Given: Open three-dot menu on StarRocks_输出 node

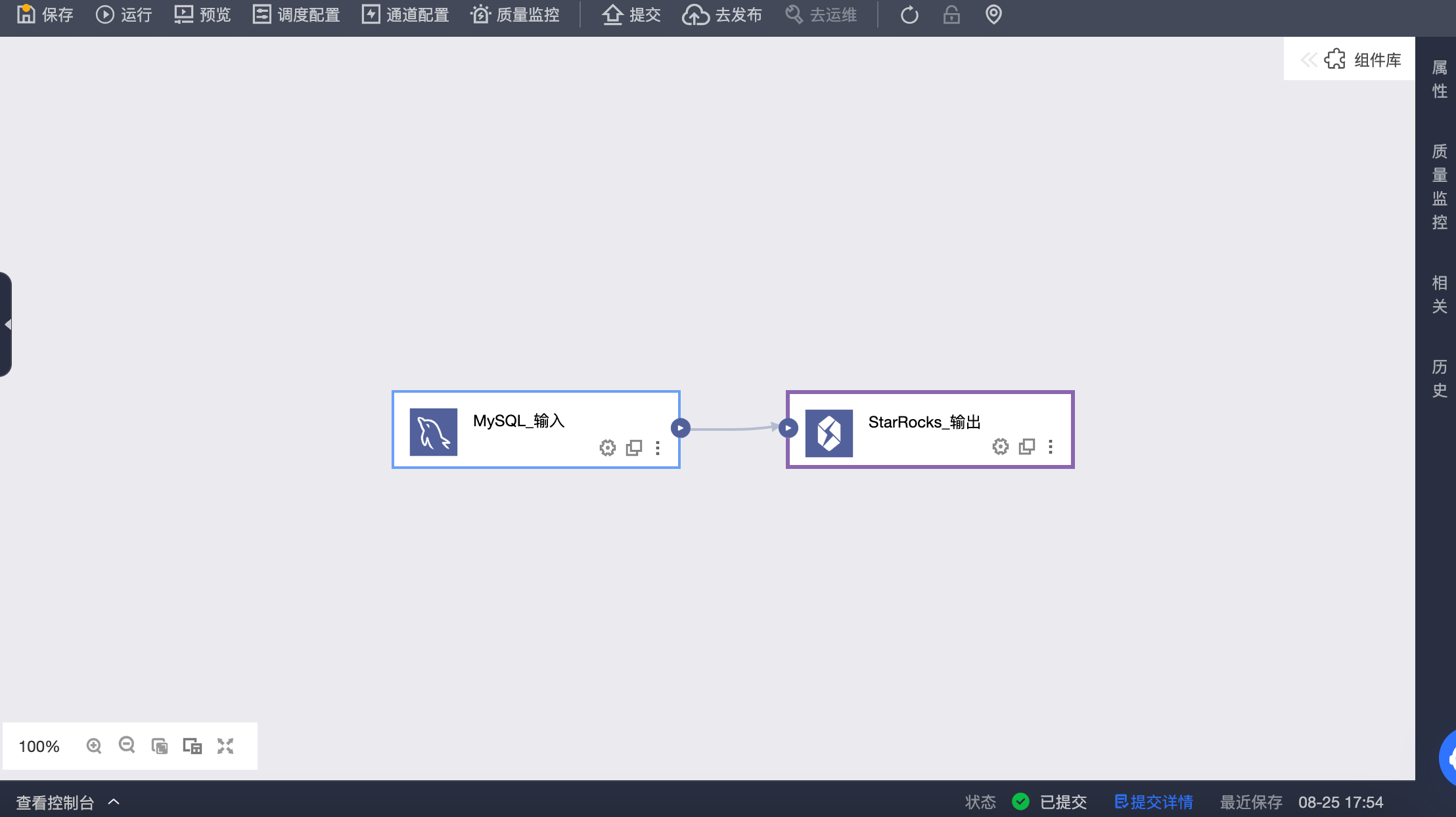Looking at the screenshot, I should (1051, 447).
